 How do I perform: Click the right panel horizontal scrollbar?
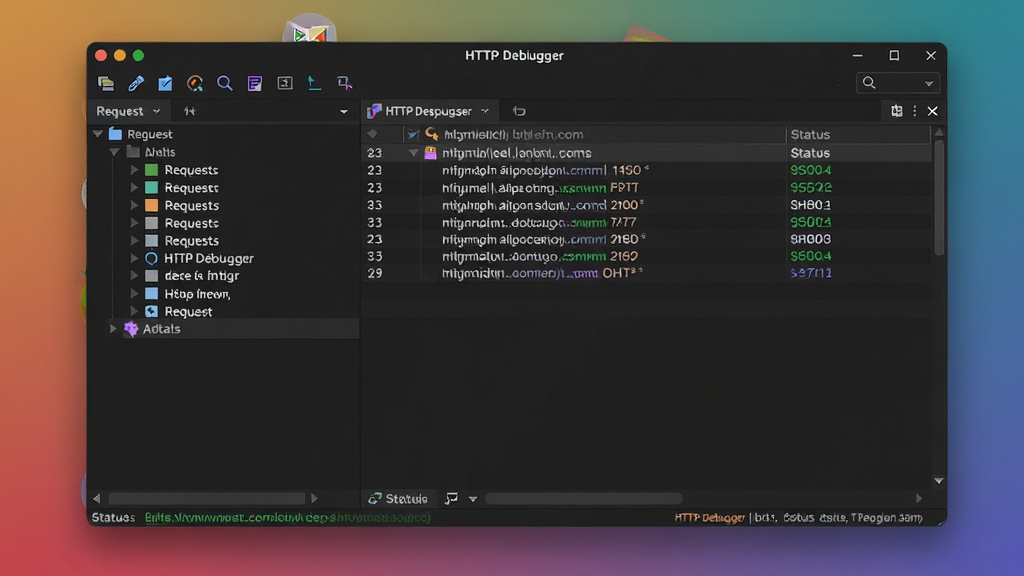[x=584, y=499]
